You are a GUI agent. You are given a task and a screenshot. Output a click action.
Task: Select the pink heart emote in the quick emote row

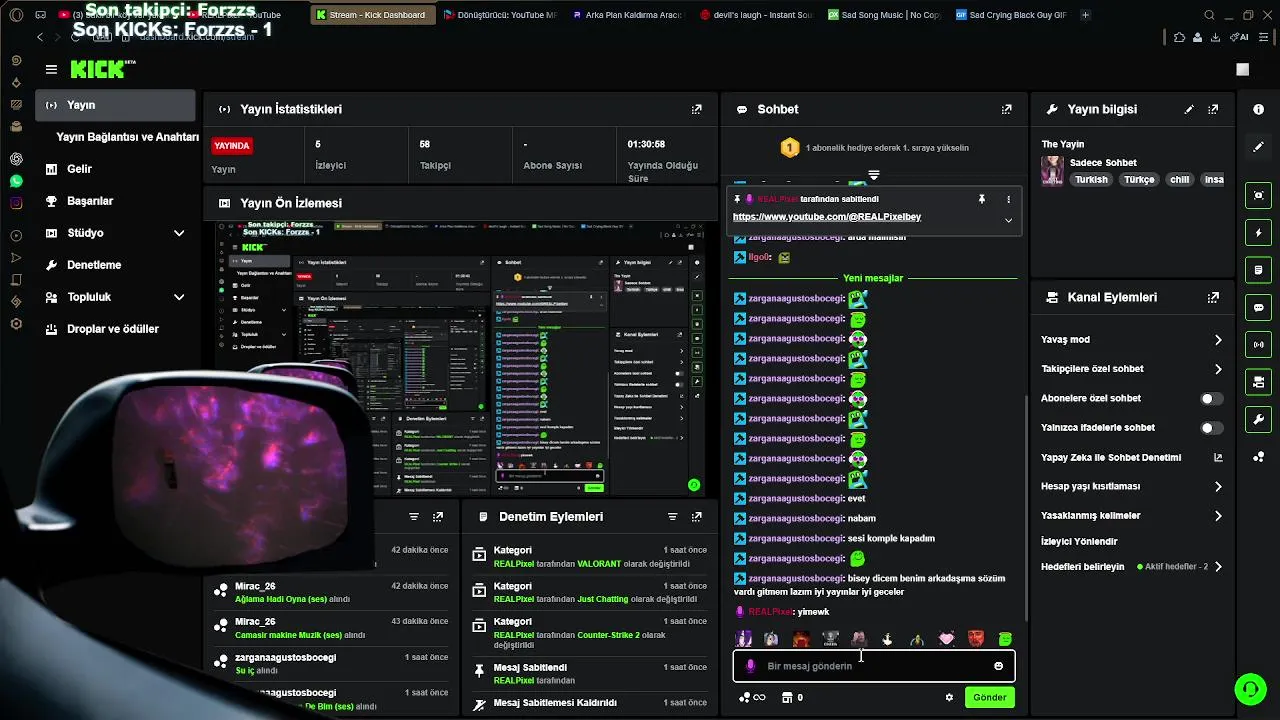(946, 639)
